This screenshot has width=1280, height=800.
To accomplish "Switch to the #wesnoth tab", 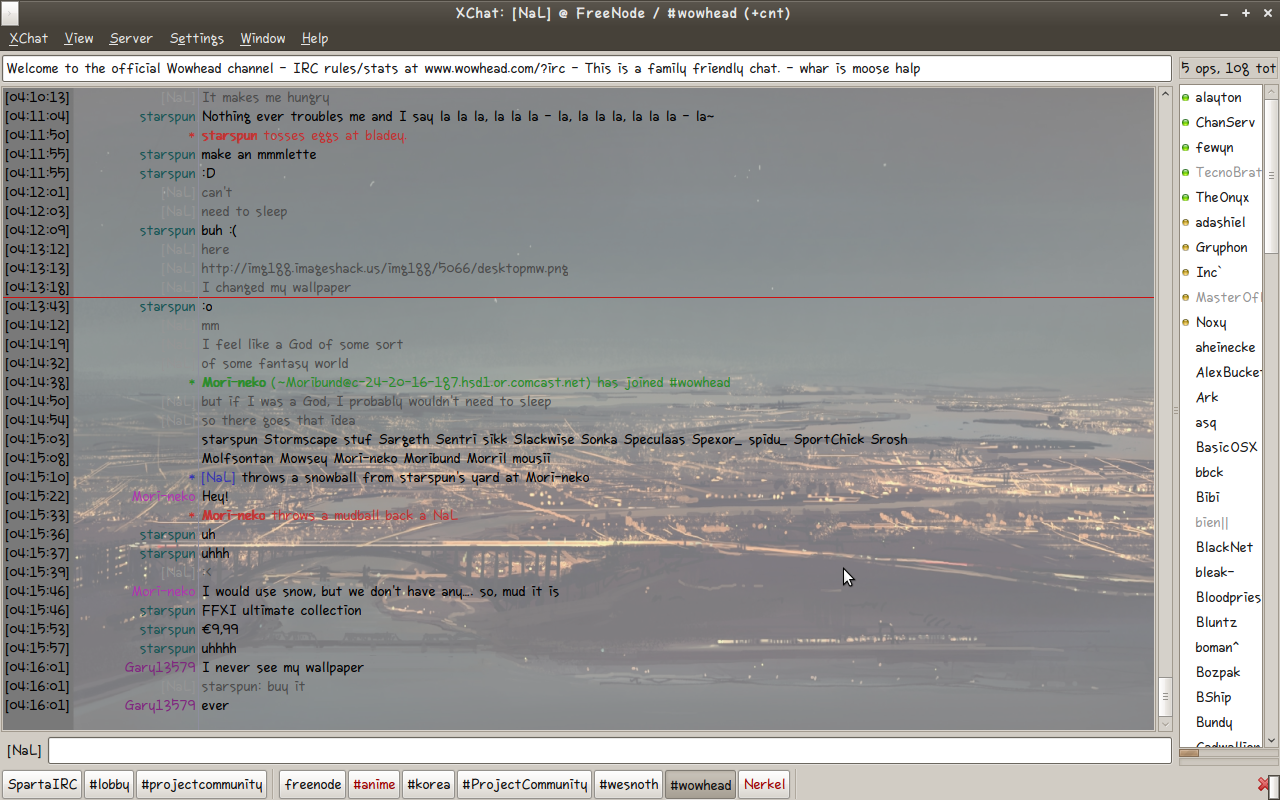I will point(629,784).
